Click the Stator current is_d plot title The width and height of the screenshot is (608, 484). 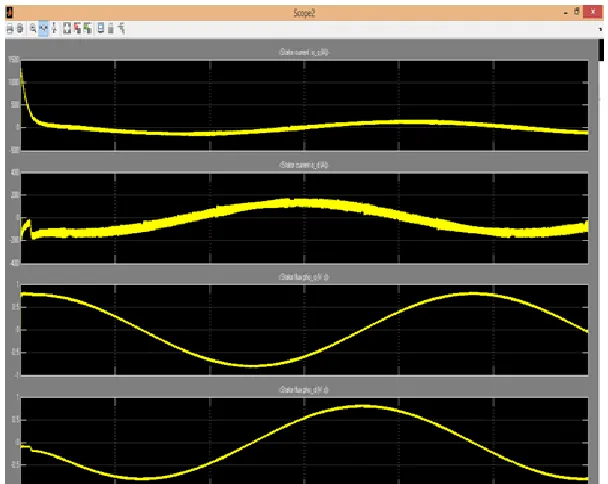coord(304,165)
